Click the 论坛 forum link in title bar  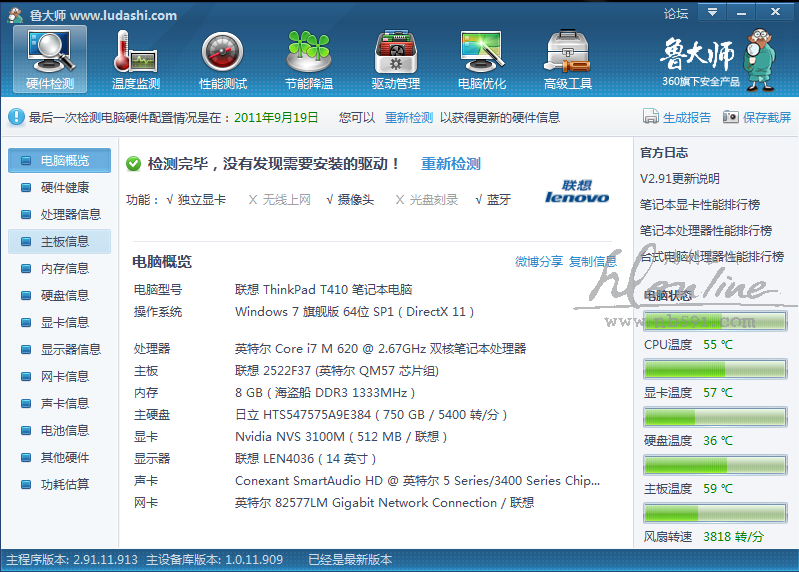[676, 13]
